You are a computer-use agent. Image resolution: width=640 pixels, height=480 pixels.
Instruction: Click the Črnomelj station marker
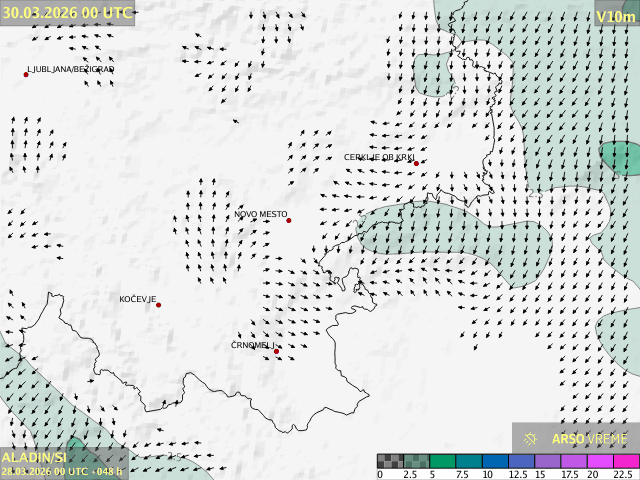point(277,351)
